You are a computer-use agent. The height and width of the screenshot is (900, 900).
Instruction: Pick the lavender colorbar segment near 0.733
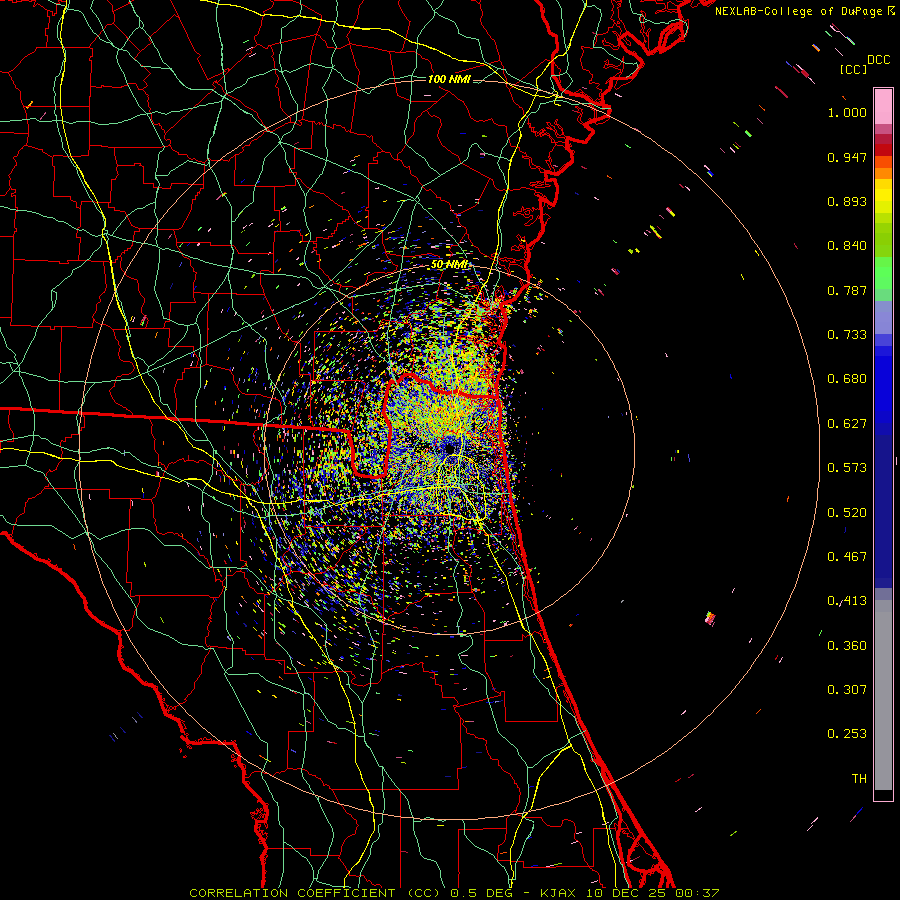[x=883, y=318]
